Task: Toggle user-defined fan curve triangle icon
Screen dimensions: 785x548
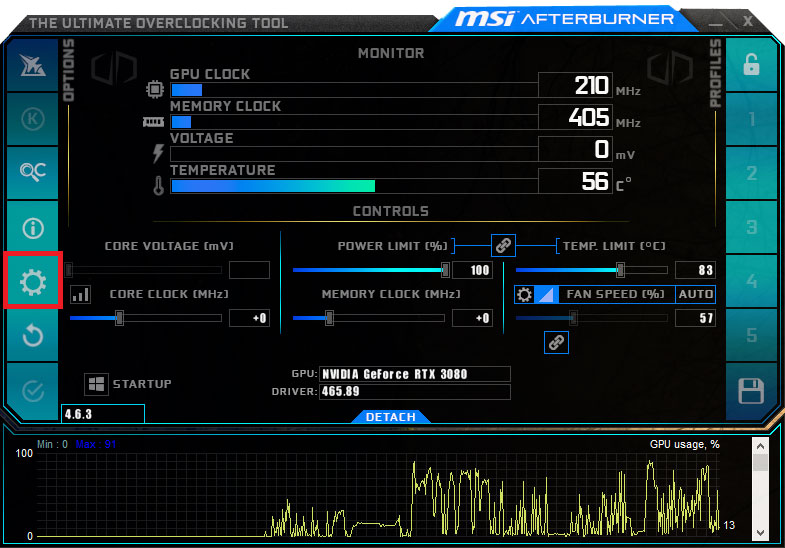Action: [546, 294]
